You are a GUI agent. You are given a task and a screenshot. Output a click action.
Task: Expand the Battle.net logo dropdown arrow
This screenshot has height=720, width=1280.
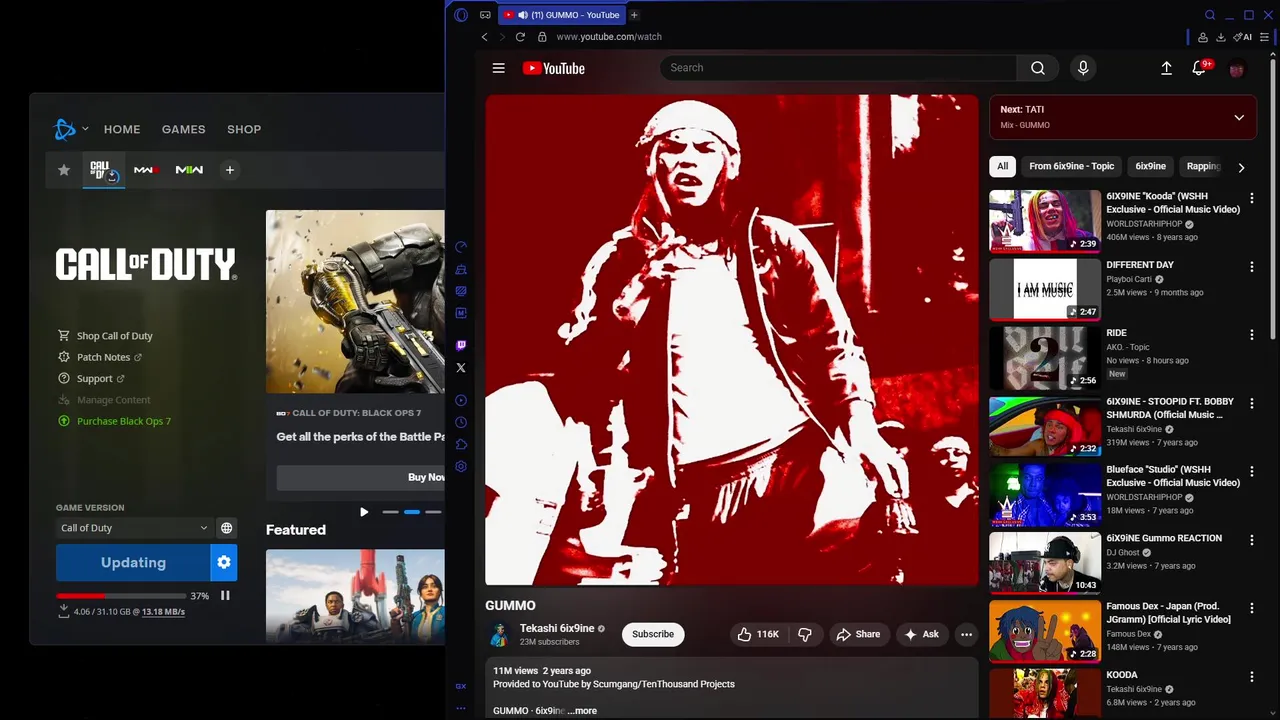coord(85,129)
